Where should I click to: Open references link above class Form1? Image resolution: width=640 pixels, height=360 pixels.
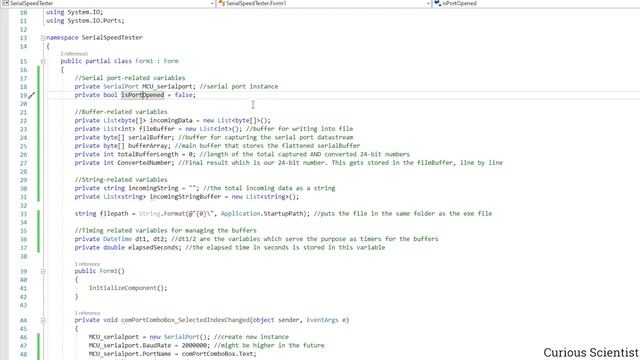click(x=74, y=54)
